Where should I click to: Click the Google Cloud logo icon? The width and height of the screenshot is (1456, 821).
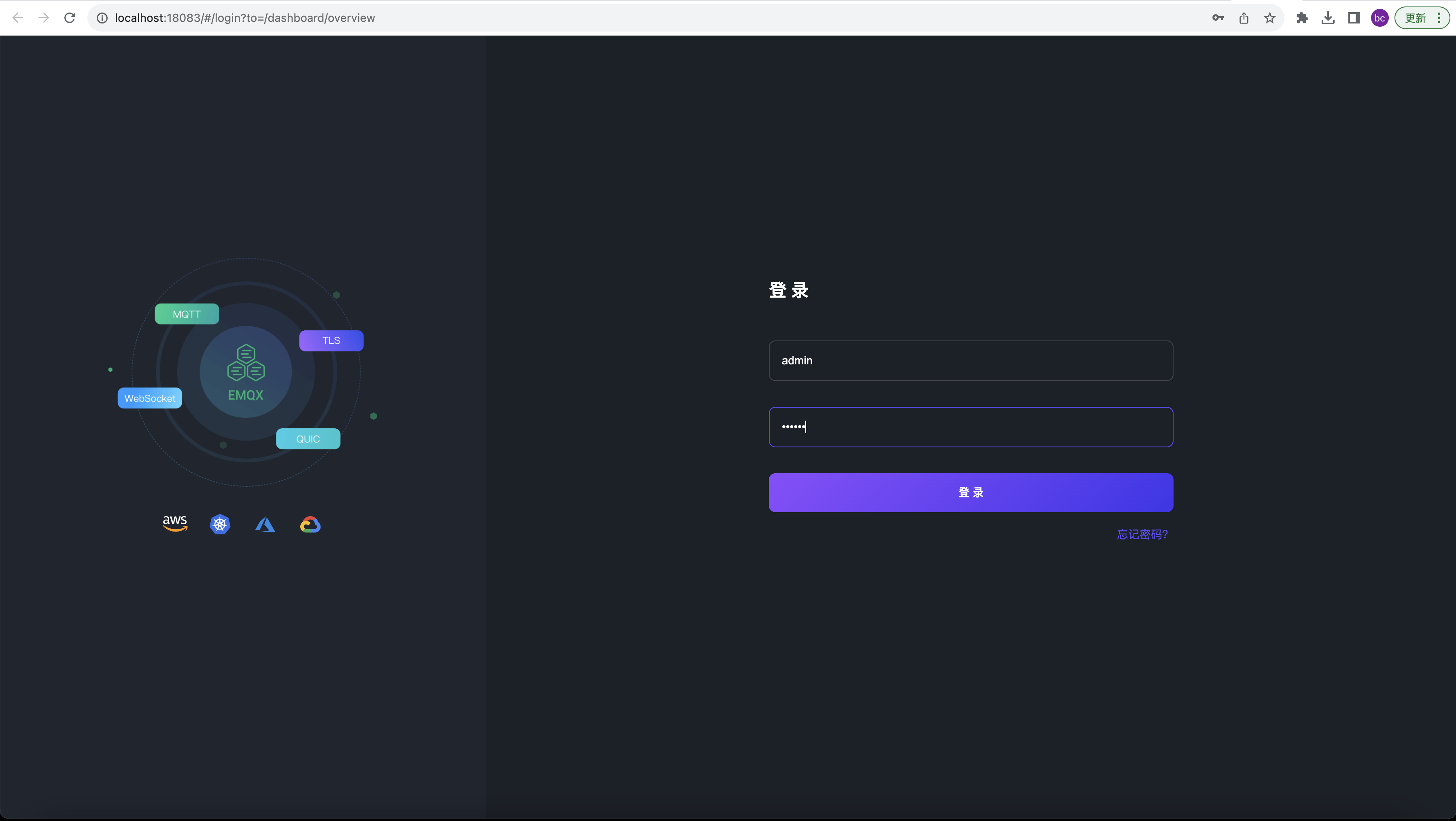point(310,525)
